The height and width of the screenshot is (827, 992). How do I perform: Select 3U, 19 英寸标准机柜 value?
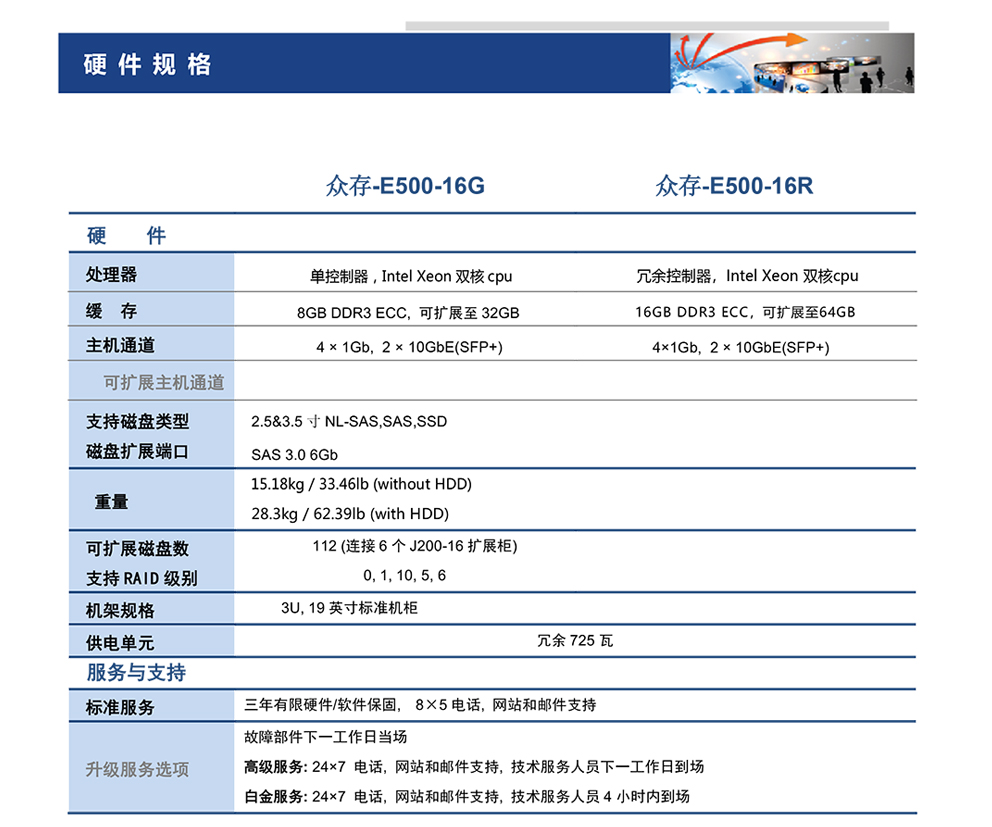coord(349,607)
